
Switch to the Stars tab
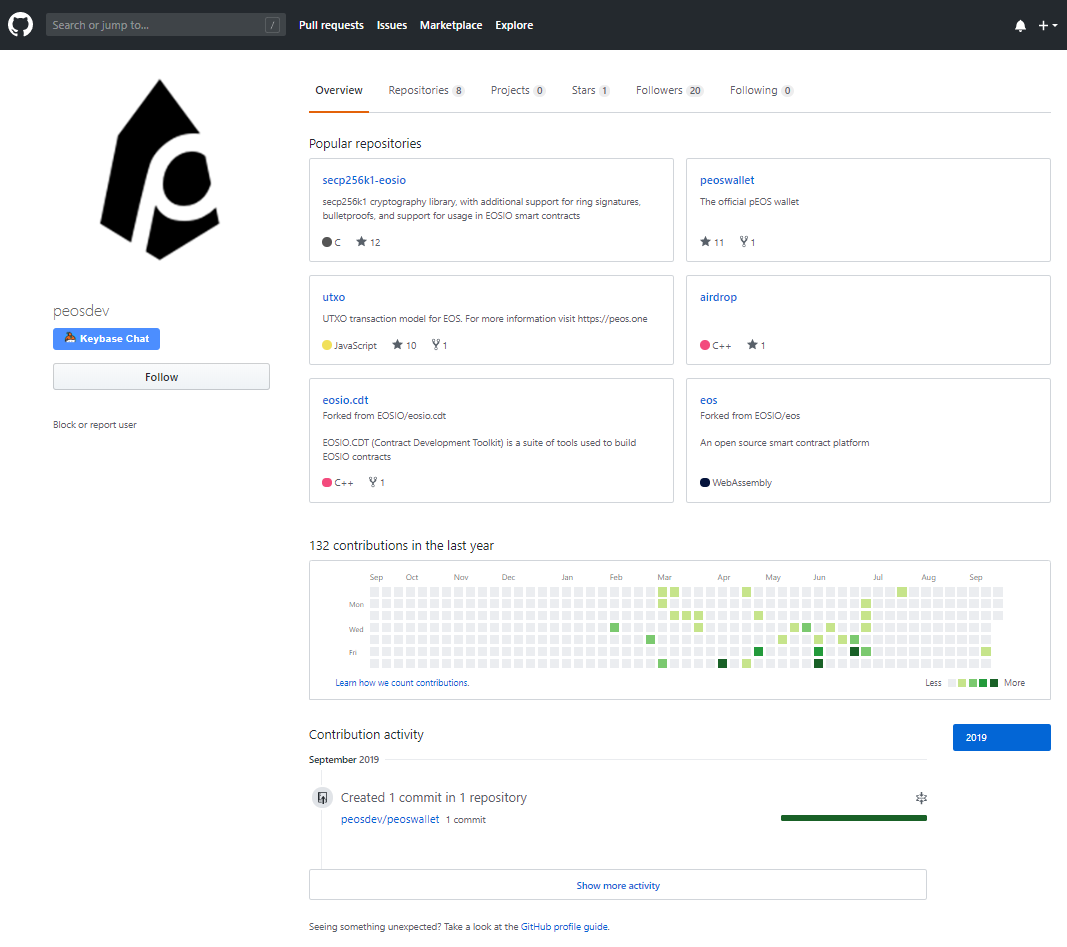[590, 90]
